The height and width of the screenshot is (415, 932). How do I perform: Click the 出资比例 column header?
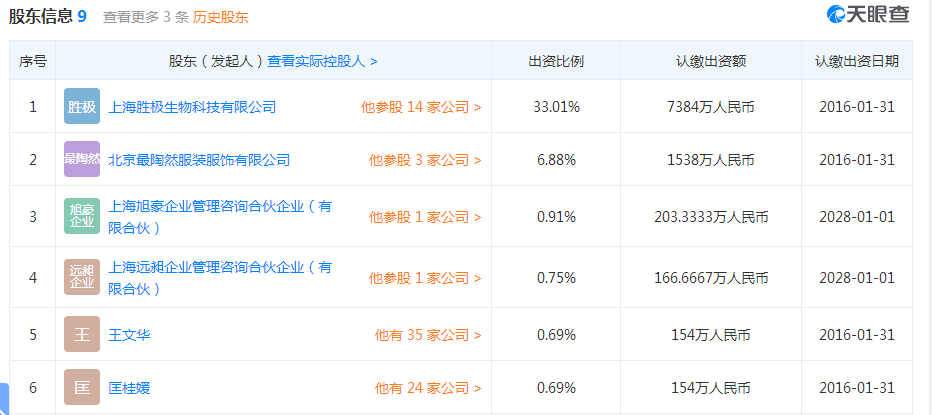[x=556, y=61]
